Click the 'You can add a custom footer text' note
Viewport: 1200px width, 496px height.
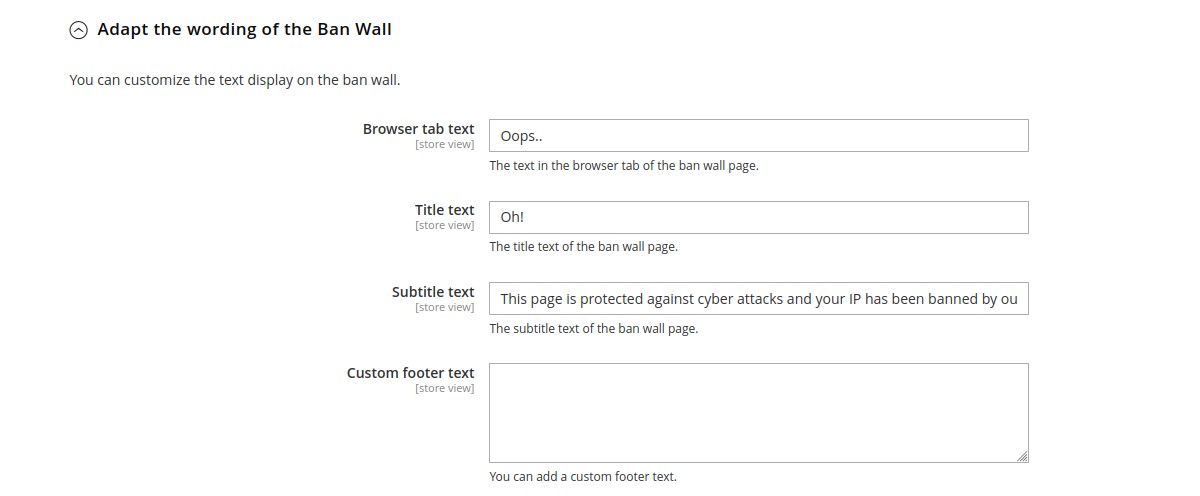pos(582,477)
